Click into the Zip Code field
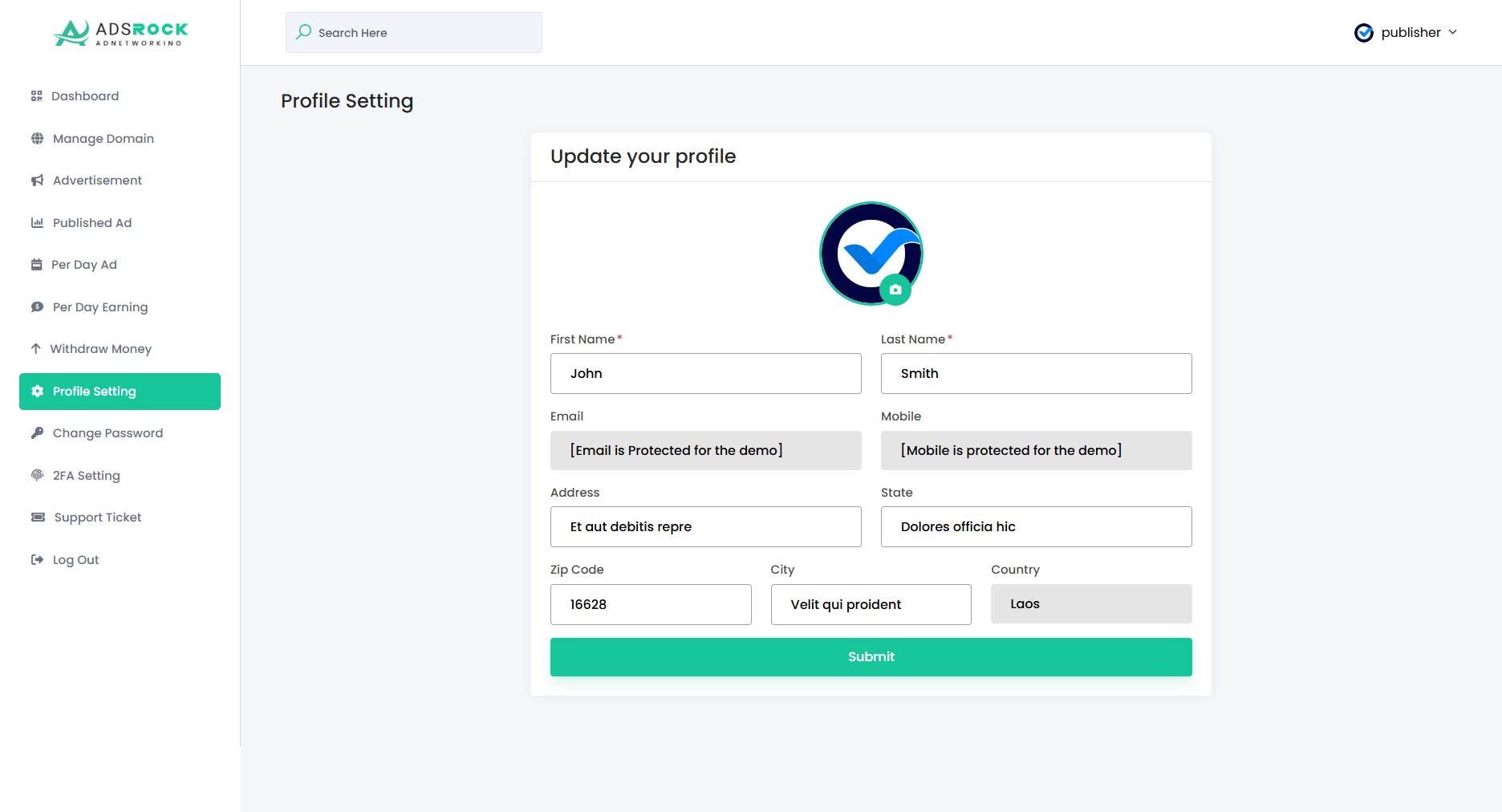Viewport: 1502px width, 812px height. pos(651,605)
